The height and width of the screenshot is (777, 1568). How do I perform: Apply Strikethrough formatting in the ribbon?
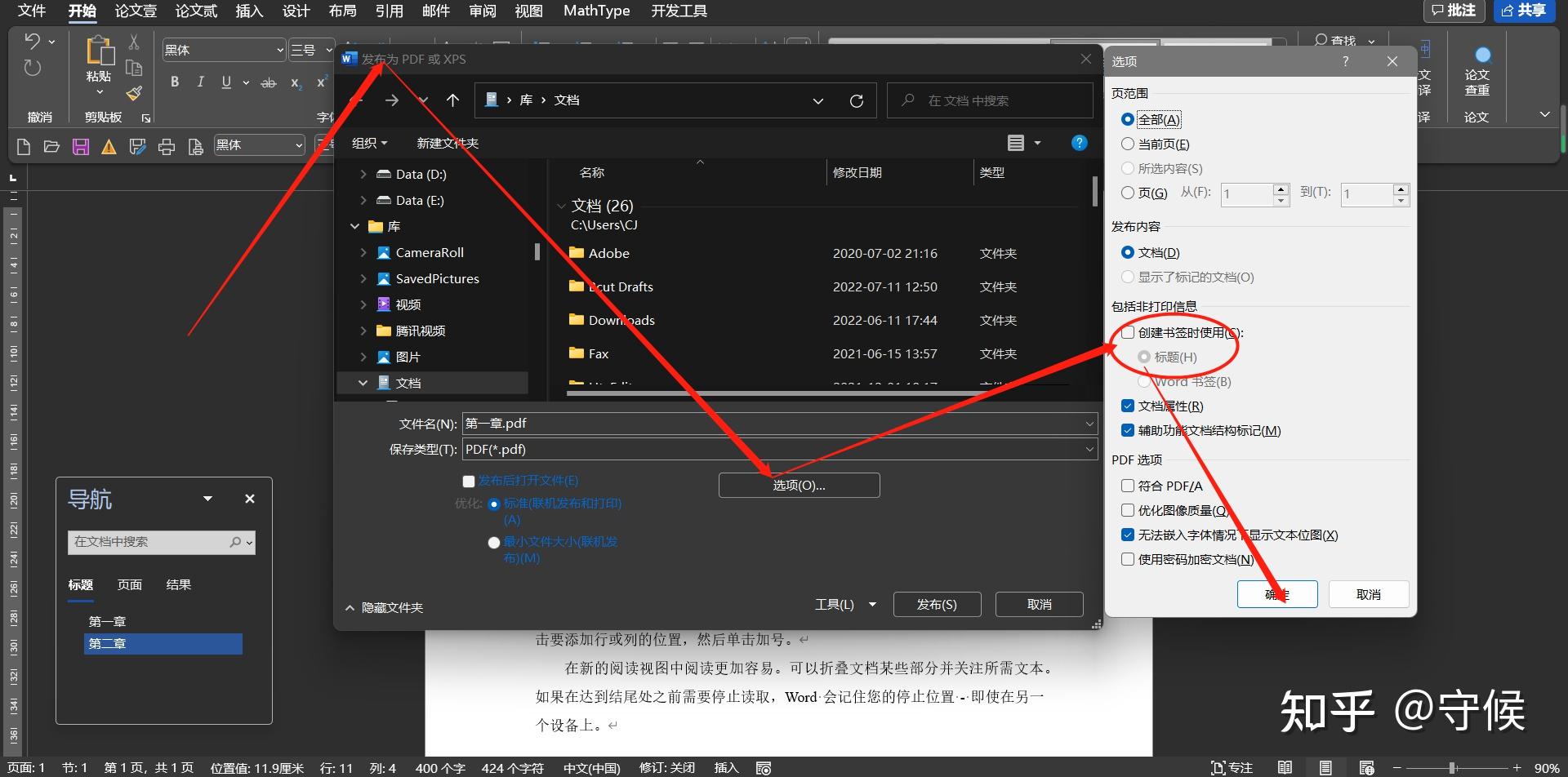(x=269, y=82)
